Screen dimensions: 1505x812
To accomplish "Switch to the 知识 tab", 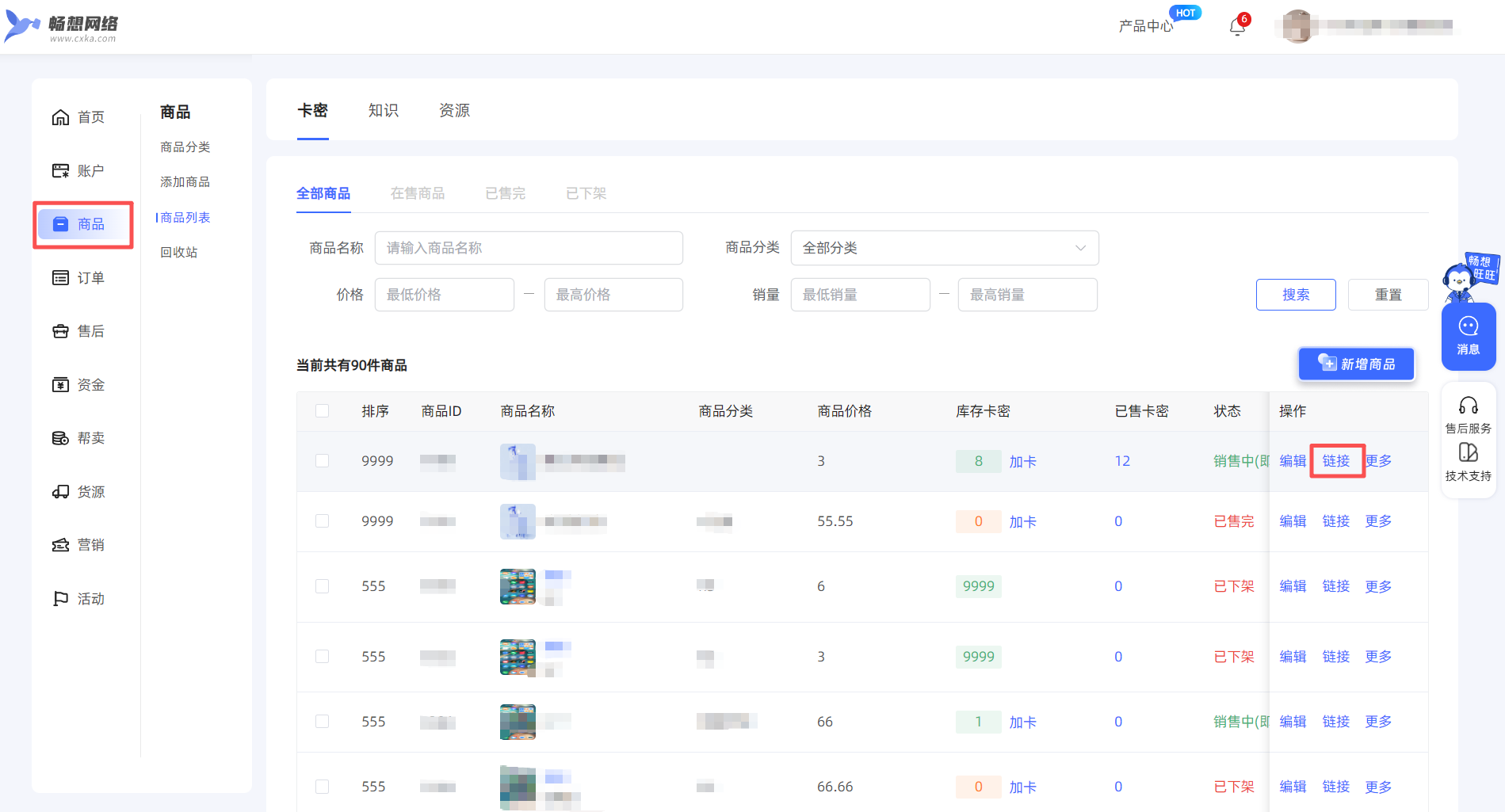I will click(x=384, y=111).
